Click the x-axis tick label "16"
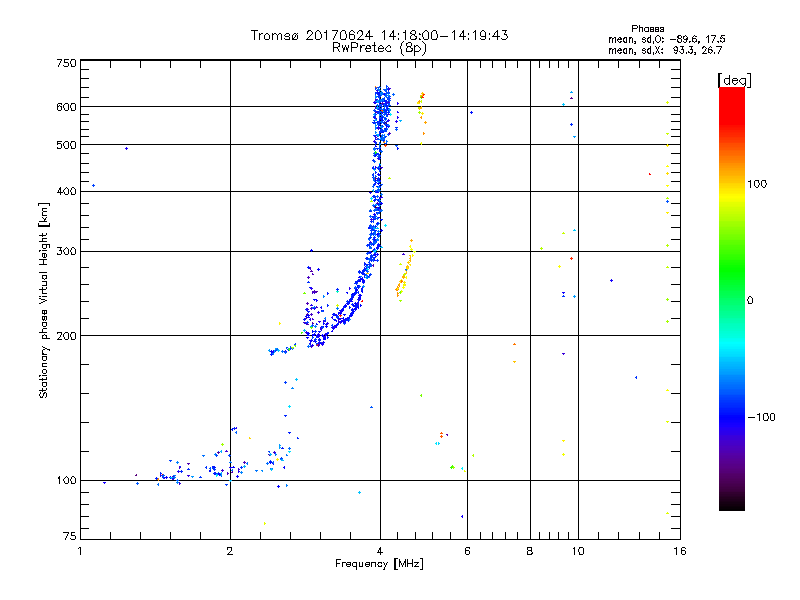 click(680, 551)
